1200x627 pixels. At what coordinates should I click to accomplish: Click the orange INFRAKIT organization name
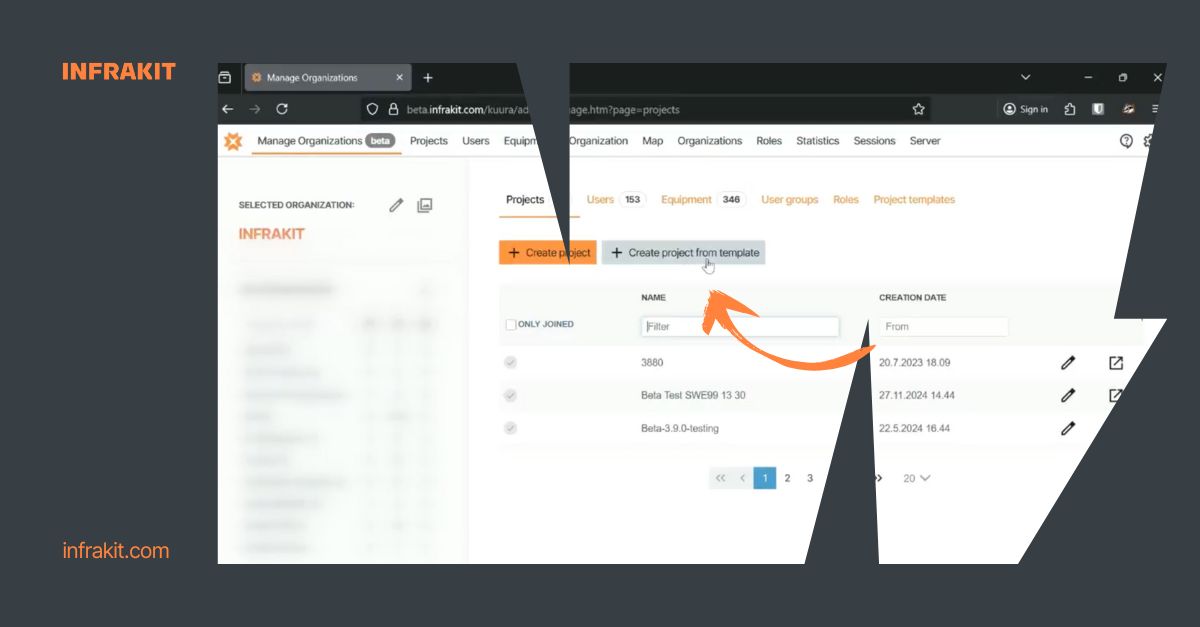(x=271, y=234)
